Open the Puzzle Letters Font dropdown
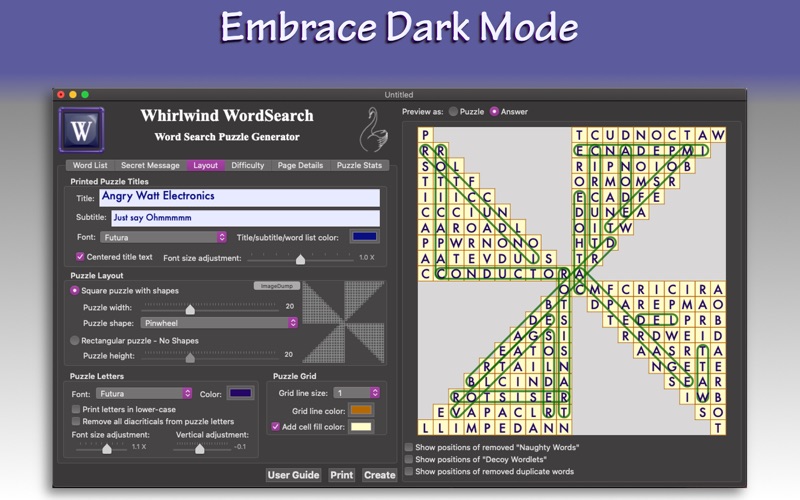800x500 pixels. coord(144,393)
